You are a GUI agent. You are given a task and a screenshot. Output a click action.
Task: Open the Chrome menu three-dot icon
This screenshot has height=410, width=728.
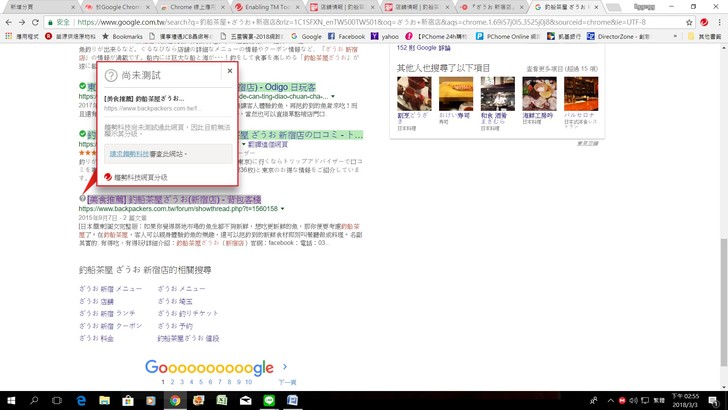click(x=718, y=21)
